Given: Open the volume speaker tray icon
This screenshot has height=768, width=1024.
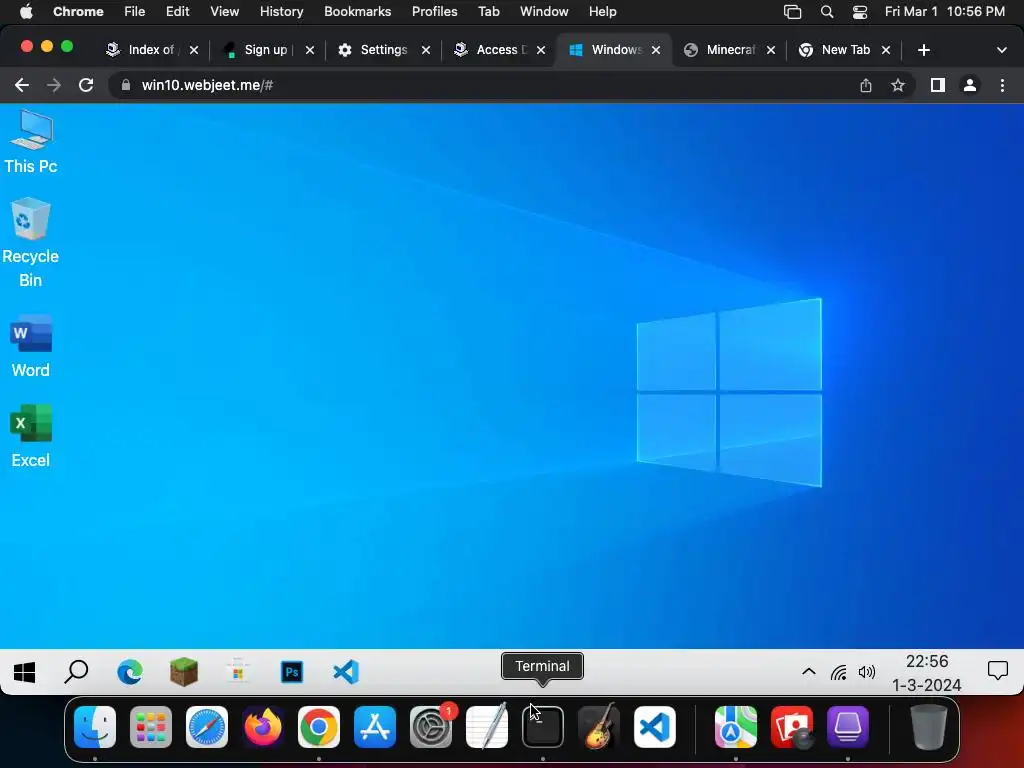Looking at the screenshot, I should (867, 672).
